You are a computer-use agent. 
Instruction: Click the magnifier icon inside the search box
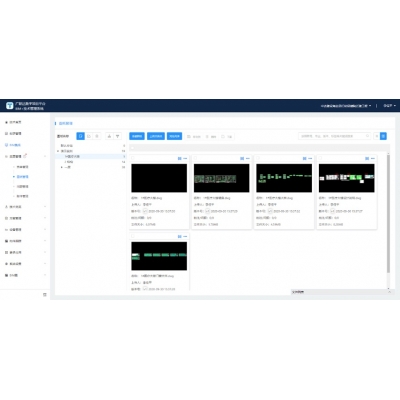click(367, 136)
